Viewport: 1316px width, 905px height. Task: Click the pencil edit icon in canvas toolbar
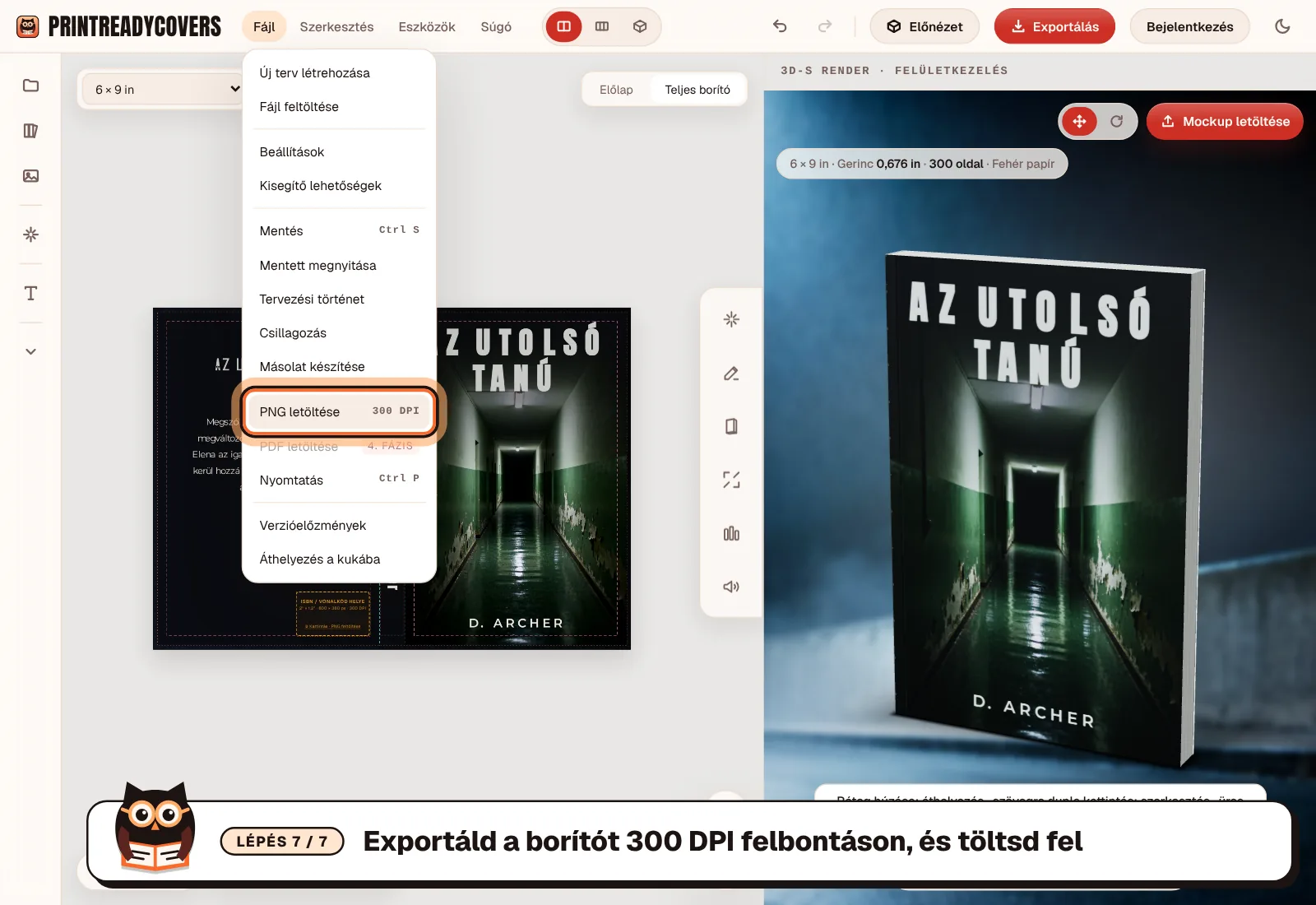coord(731,374)
